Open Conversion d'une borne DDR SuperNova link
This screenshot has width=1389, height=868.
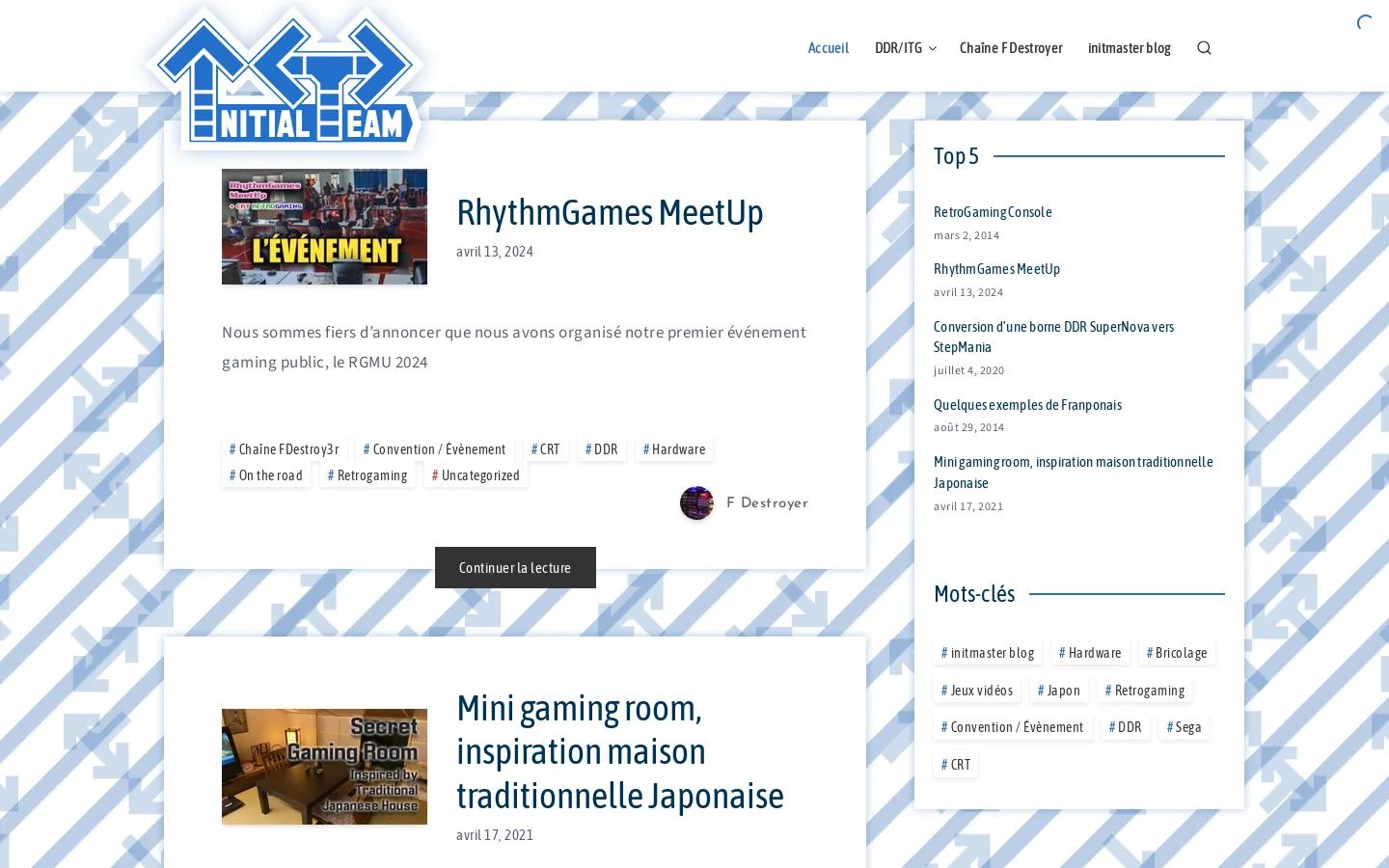pos(1053,337)
